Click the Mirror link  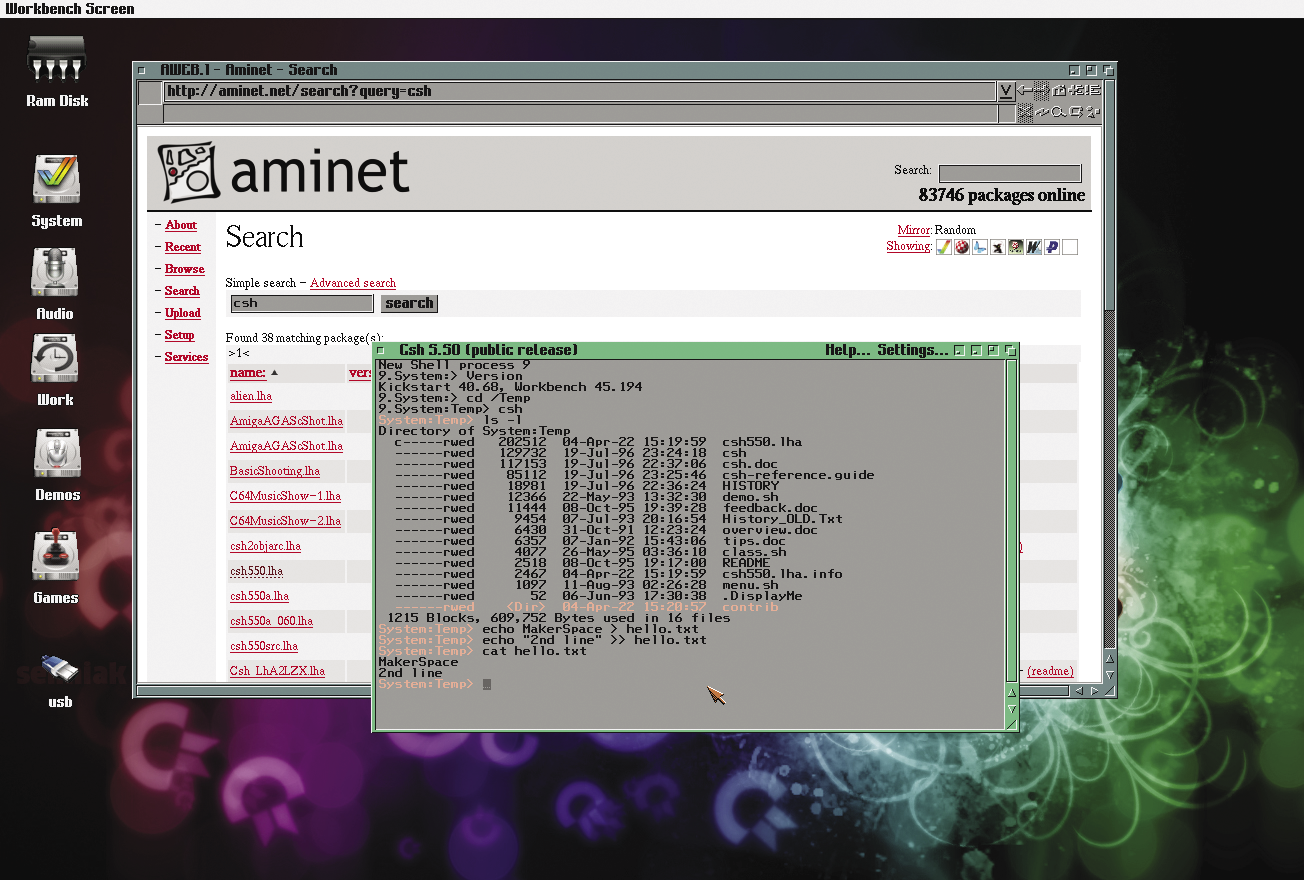(914, 230)
